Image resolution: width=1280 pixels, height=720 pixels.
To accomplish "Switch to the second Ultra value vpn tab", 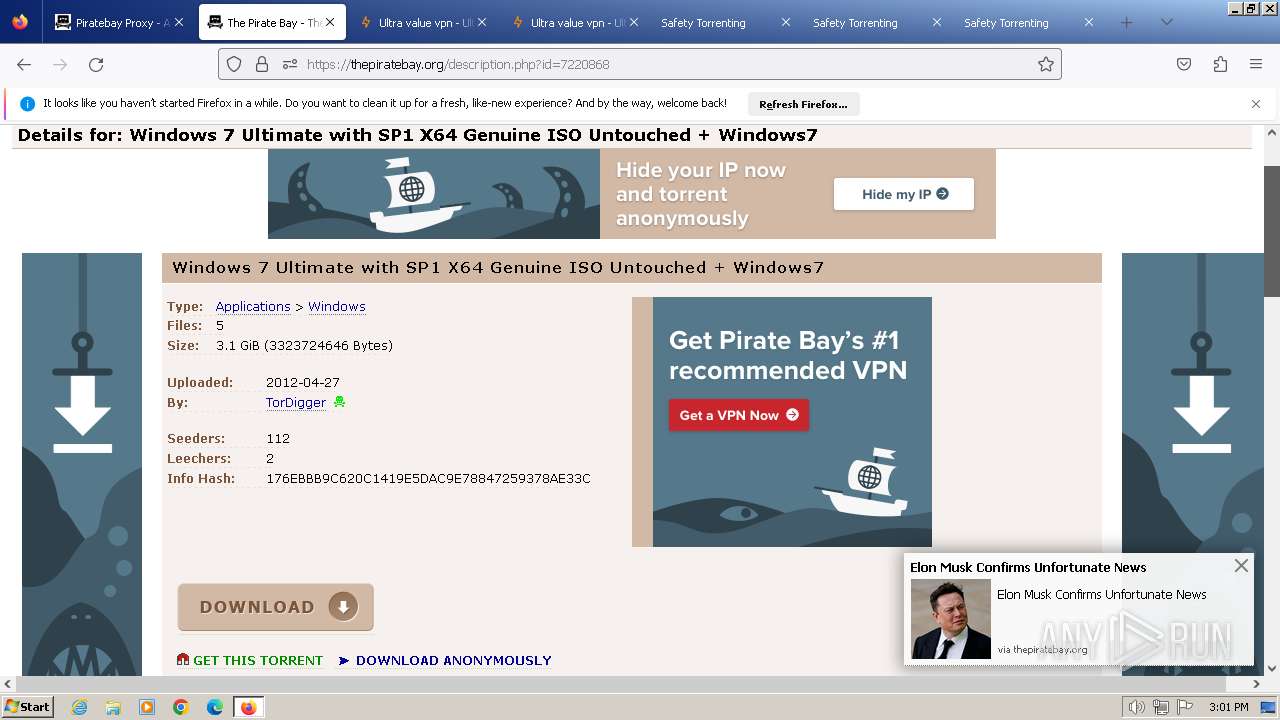I will [x=576, y=22].
